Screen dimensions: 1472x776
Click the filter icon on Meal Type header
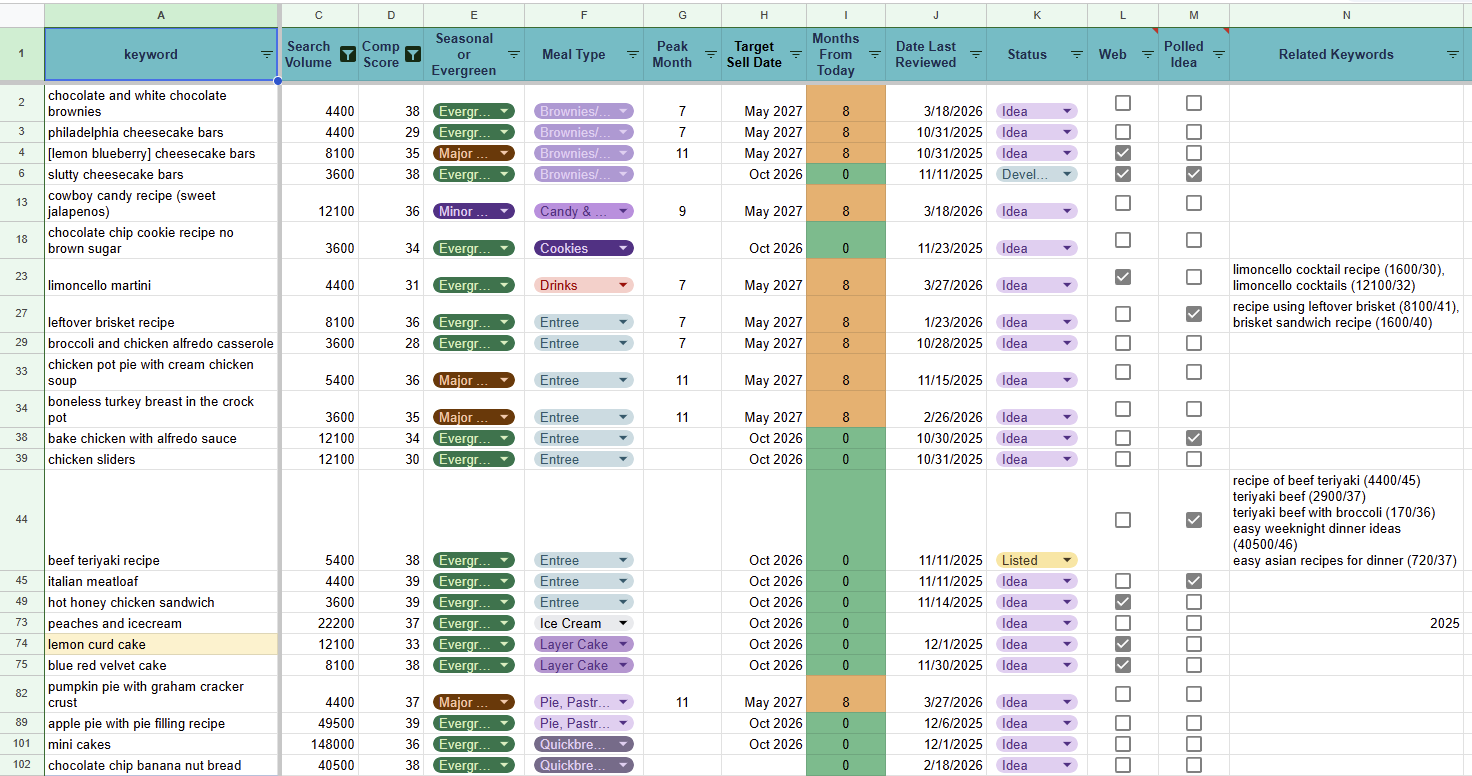(632, 55)
